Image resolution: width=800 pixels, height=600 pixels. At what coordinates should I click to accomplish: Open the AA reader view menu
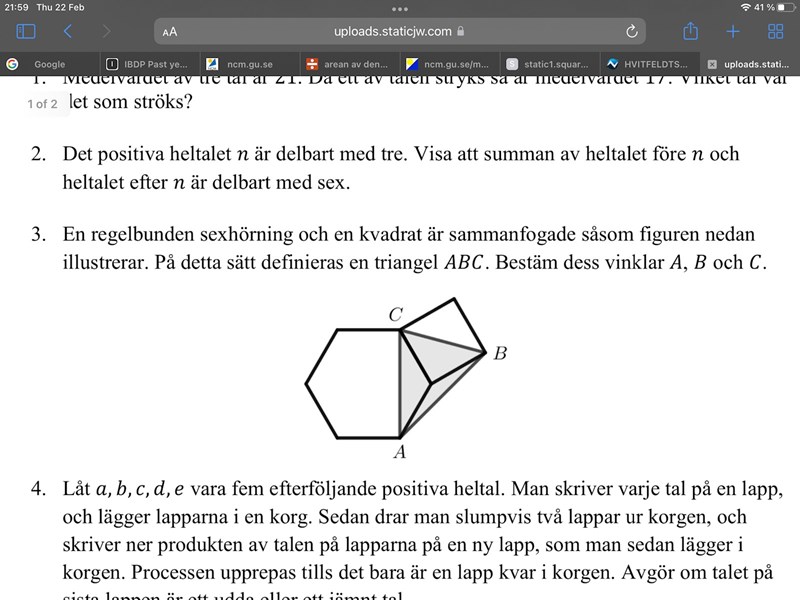170,32
